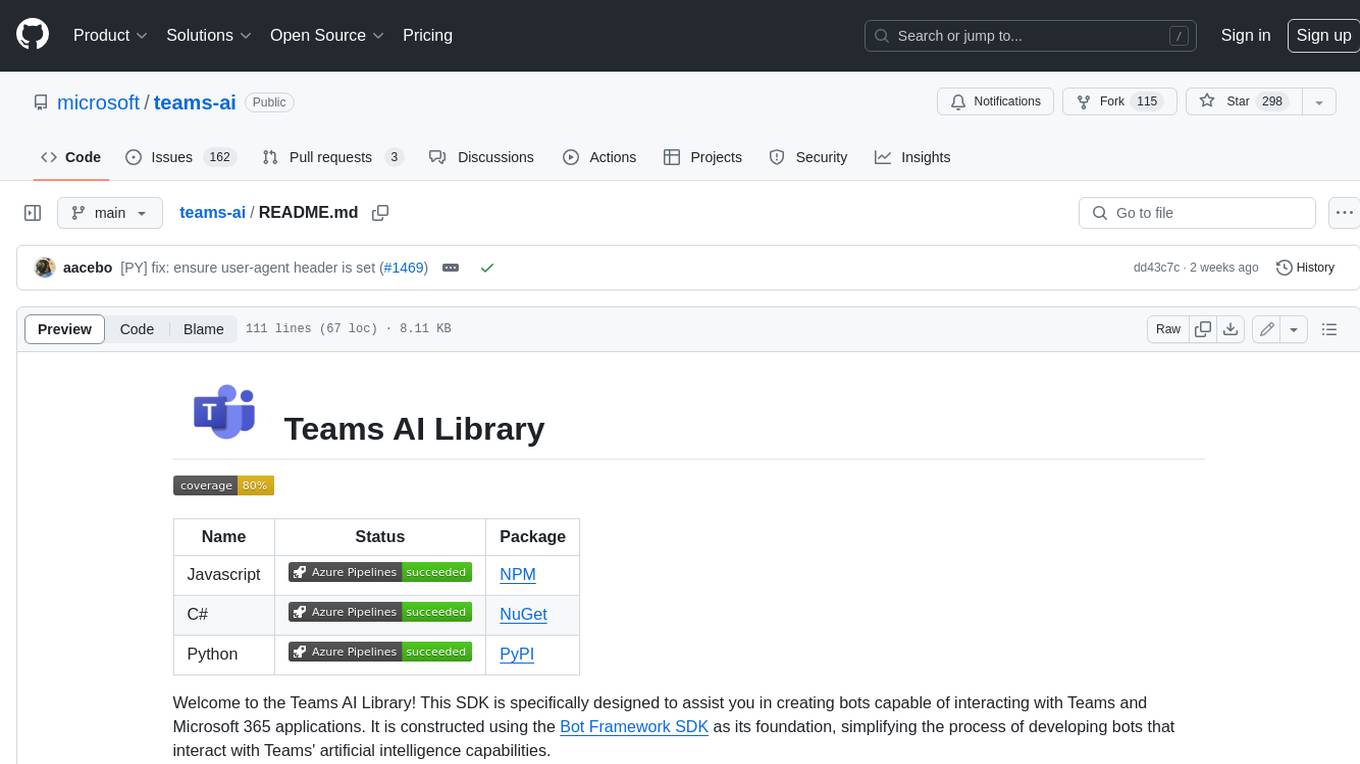The image size is (1360, 764).
Task: Star the teams-ai repository
Action: [1243, 102]
